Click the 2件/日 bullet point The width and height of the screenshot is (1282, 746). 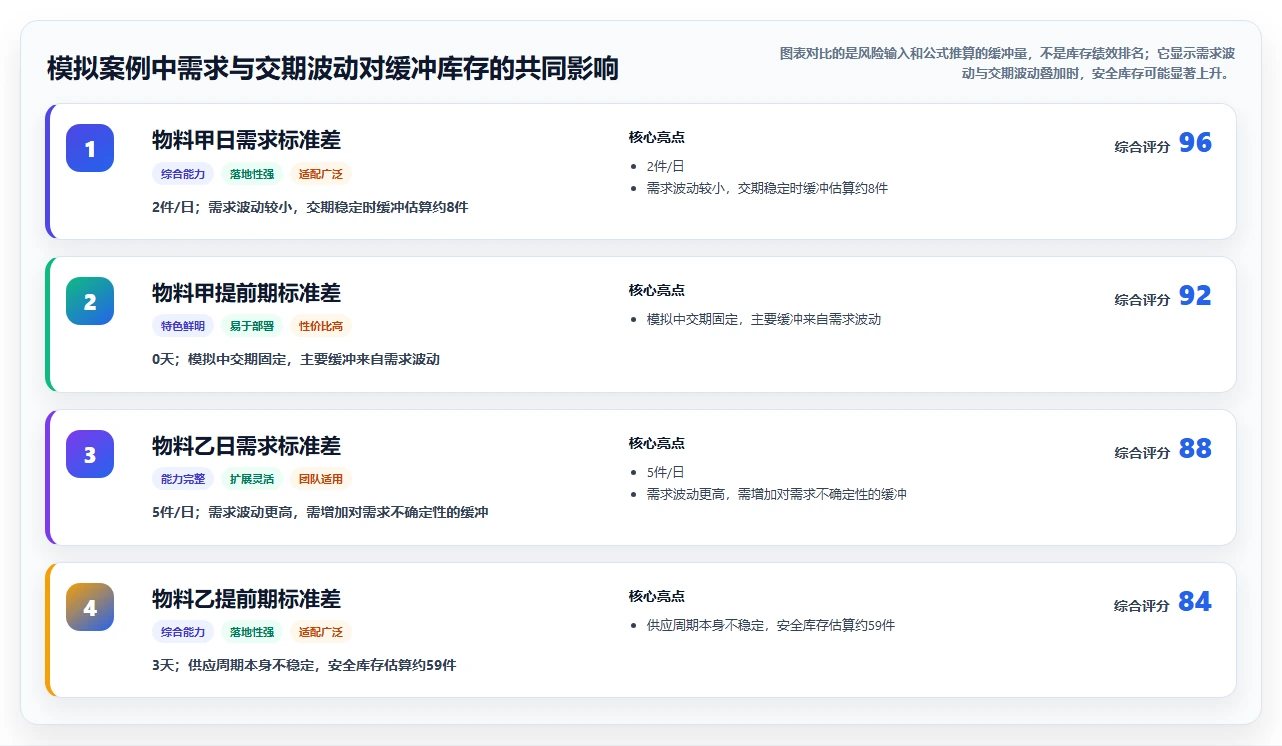(x=665, y=166)
